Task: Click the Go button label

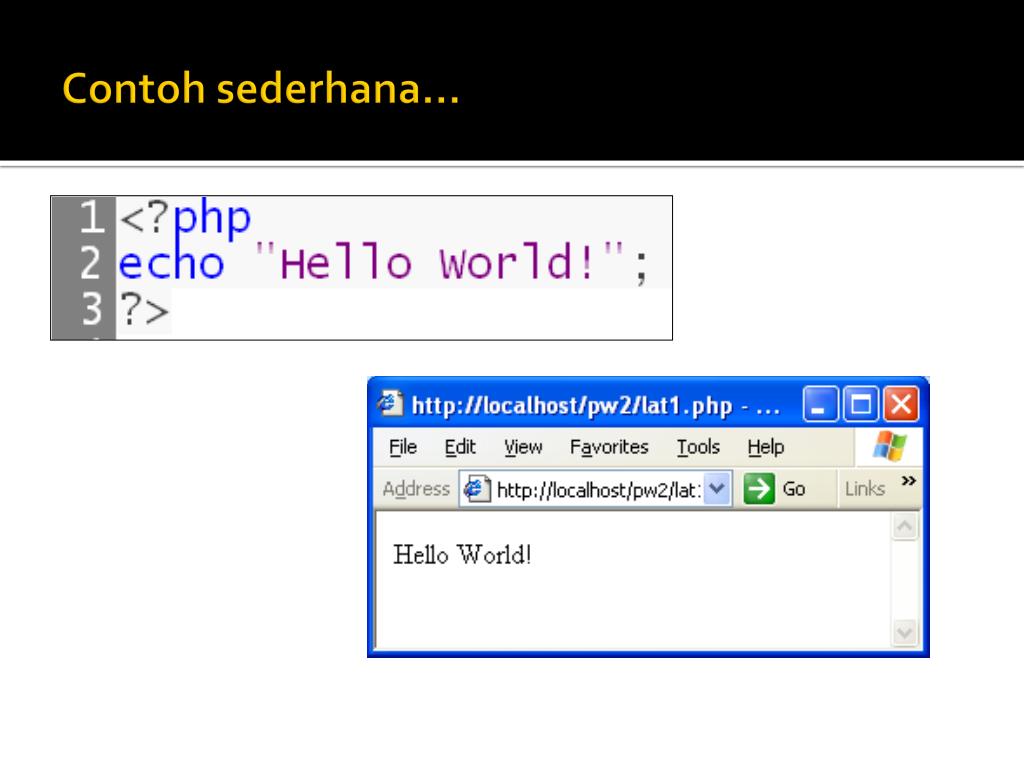Action: (x=793, y=488)
